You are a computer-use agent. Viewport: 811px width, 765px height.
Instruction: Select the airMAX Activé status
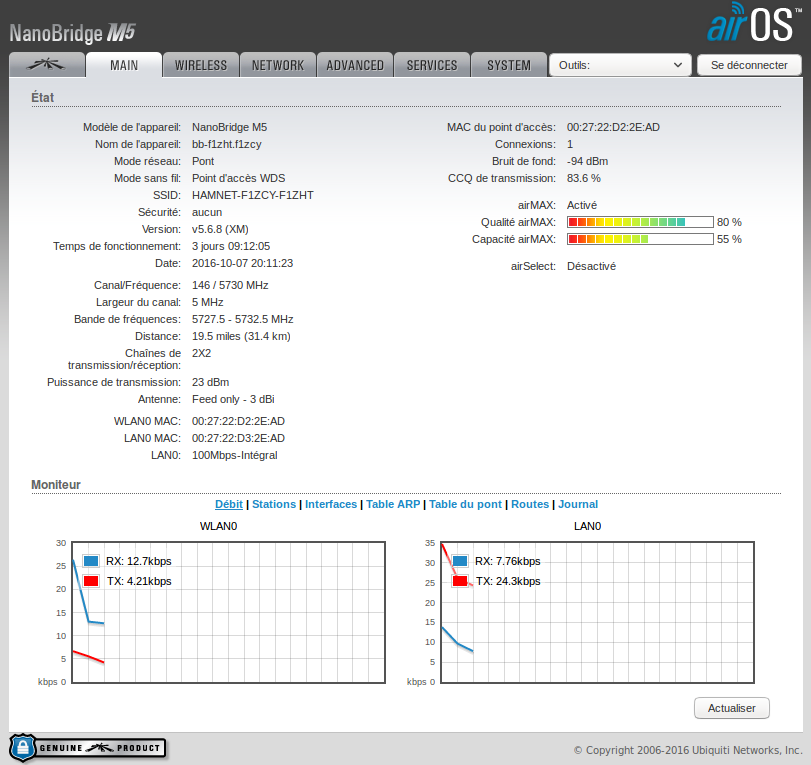point(581,205)
